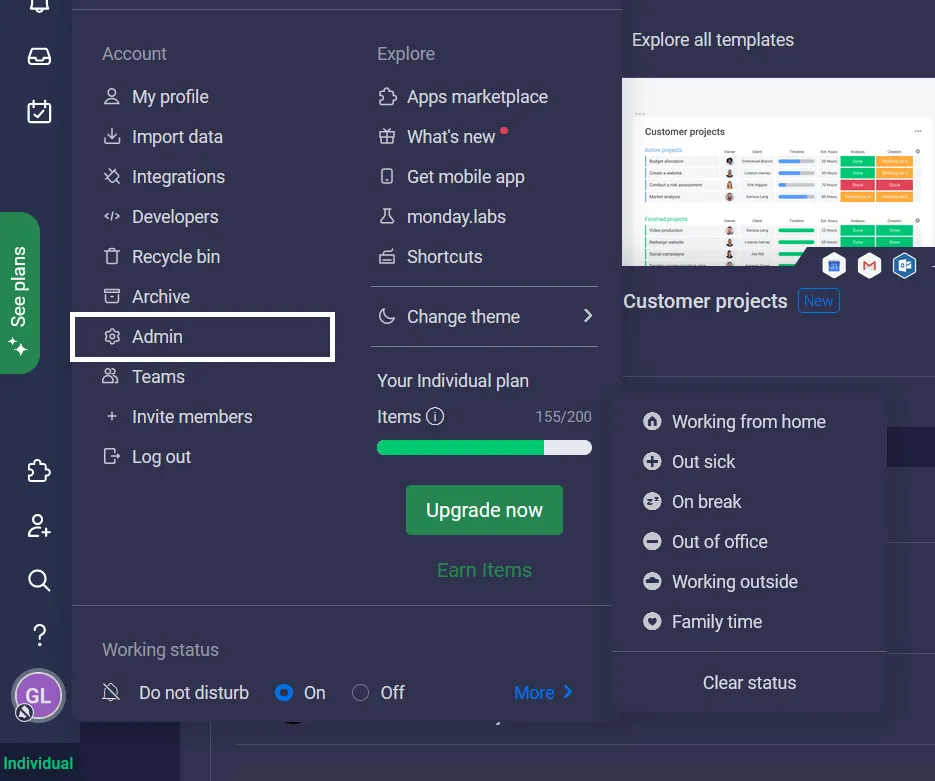The image size is (935, 781).
Task: Click the Your Individual plan text
Action: click(x=453, y=380)
